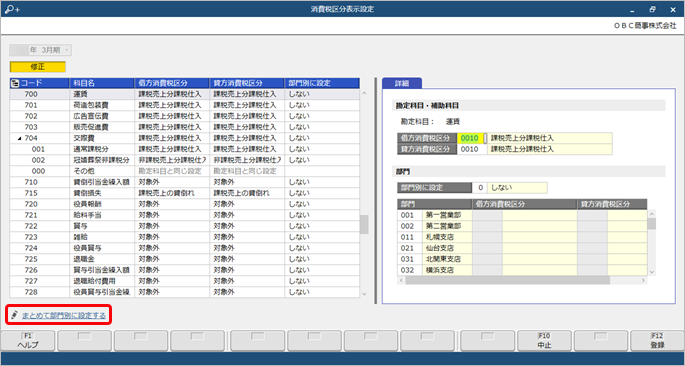Select row 727 退職給付費用

click(184, 281)
